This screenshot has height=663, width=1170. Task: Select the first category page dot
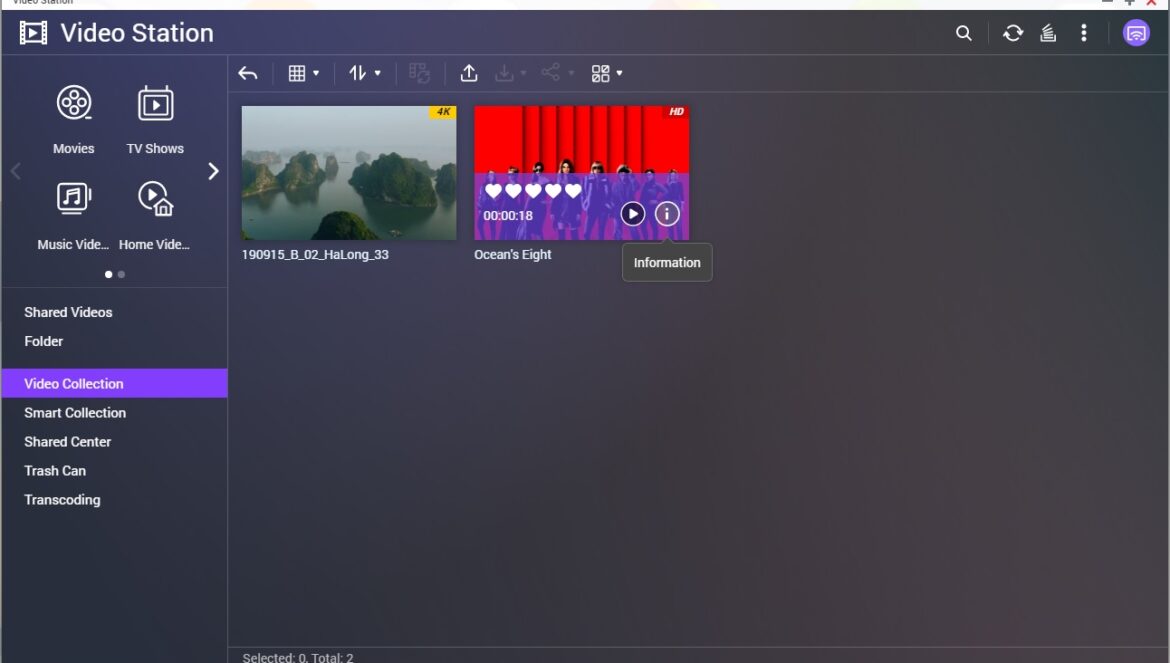point(109,274)
